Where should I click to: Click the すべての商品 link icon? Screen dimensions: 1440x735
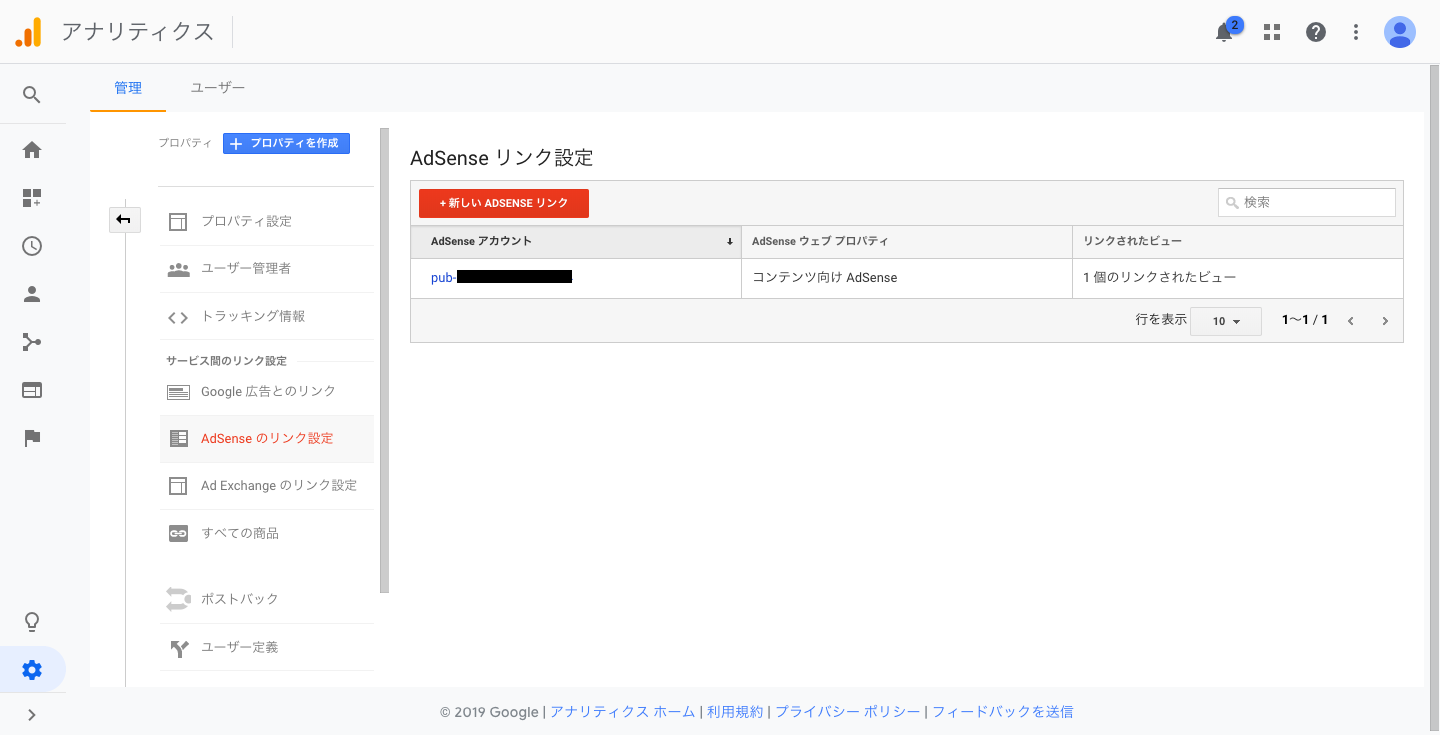pos(178,534)
